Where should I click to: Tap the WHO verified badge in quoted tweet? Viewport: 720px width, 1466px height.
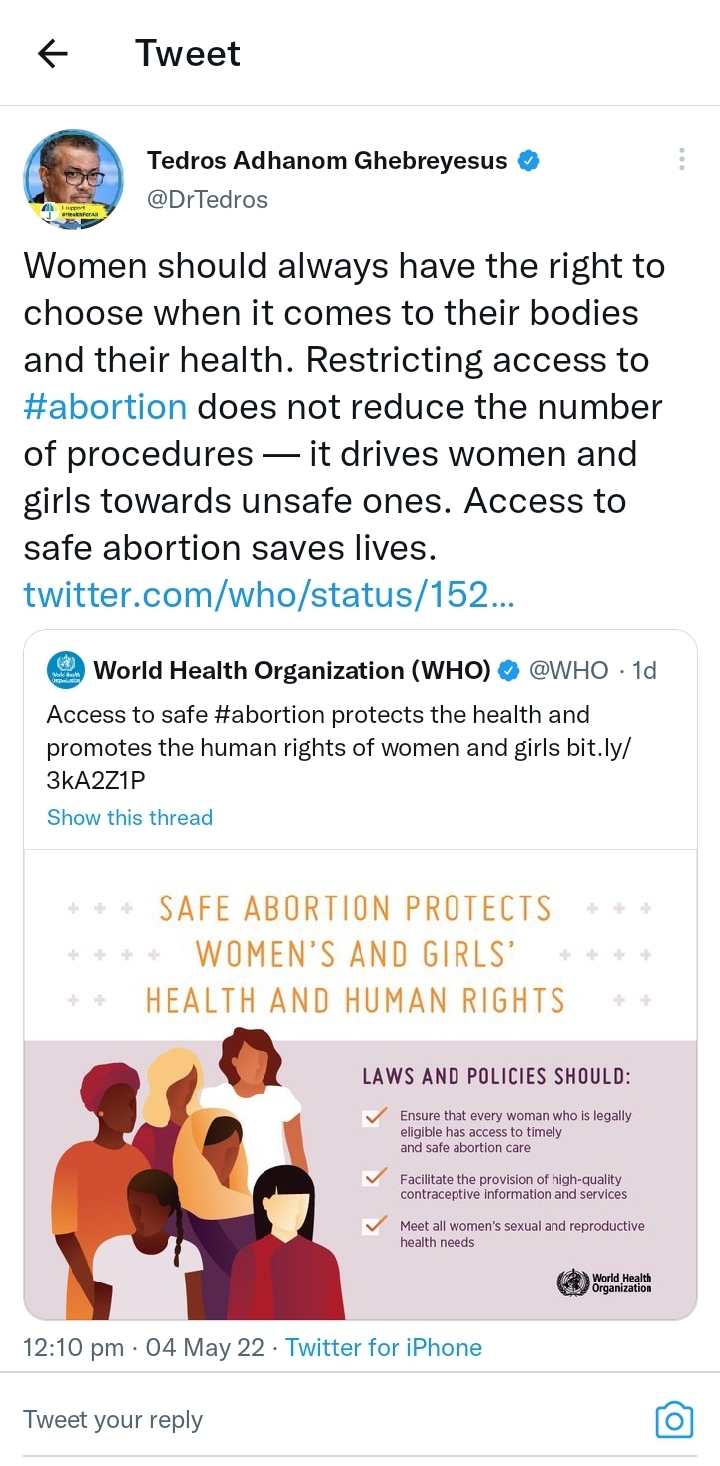coord(509,670)
